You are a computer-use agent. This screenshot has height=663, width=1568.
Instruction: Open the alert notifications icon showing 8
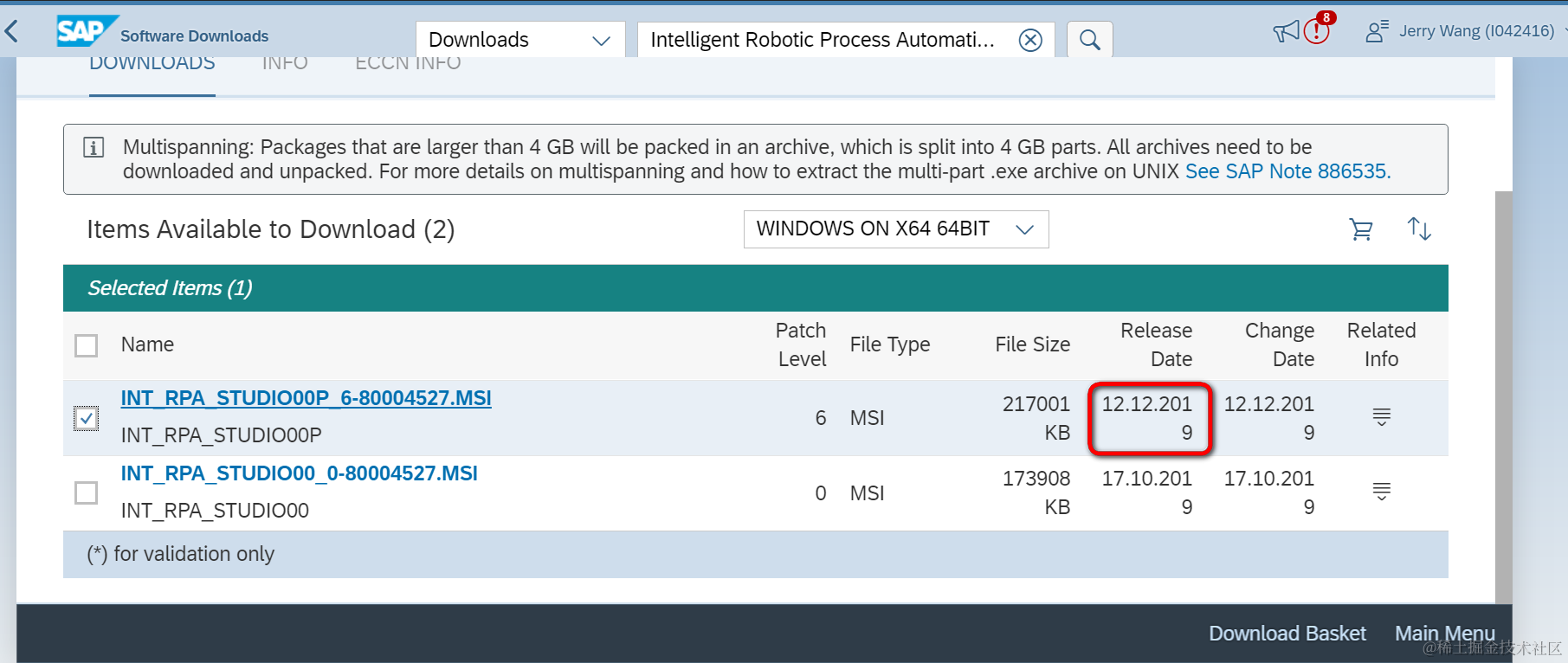click(1318, 30)
